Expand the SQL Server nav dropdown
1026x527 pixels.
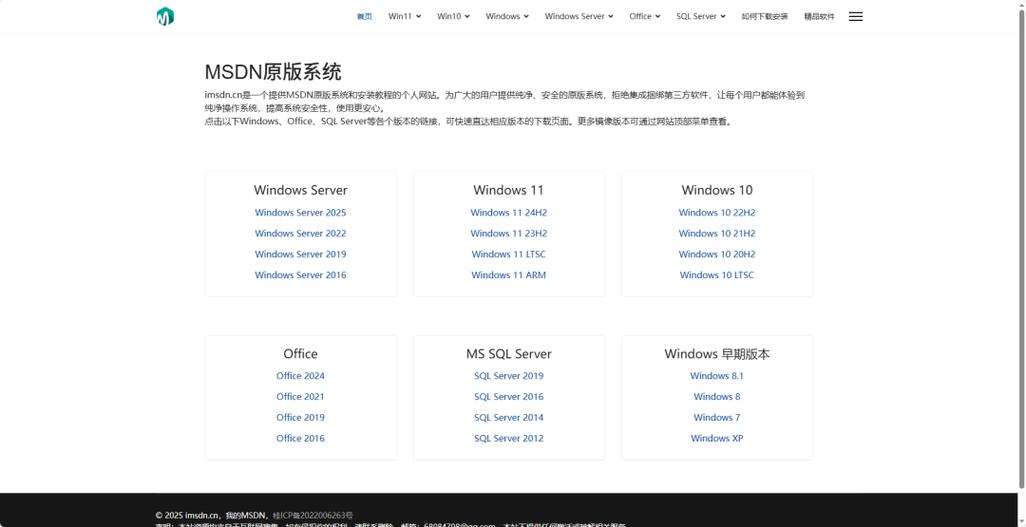[x=701, y=16]
